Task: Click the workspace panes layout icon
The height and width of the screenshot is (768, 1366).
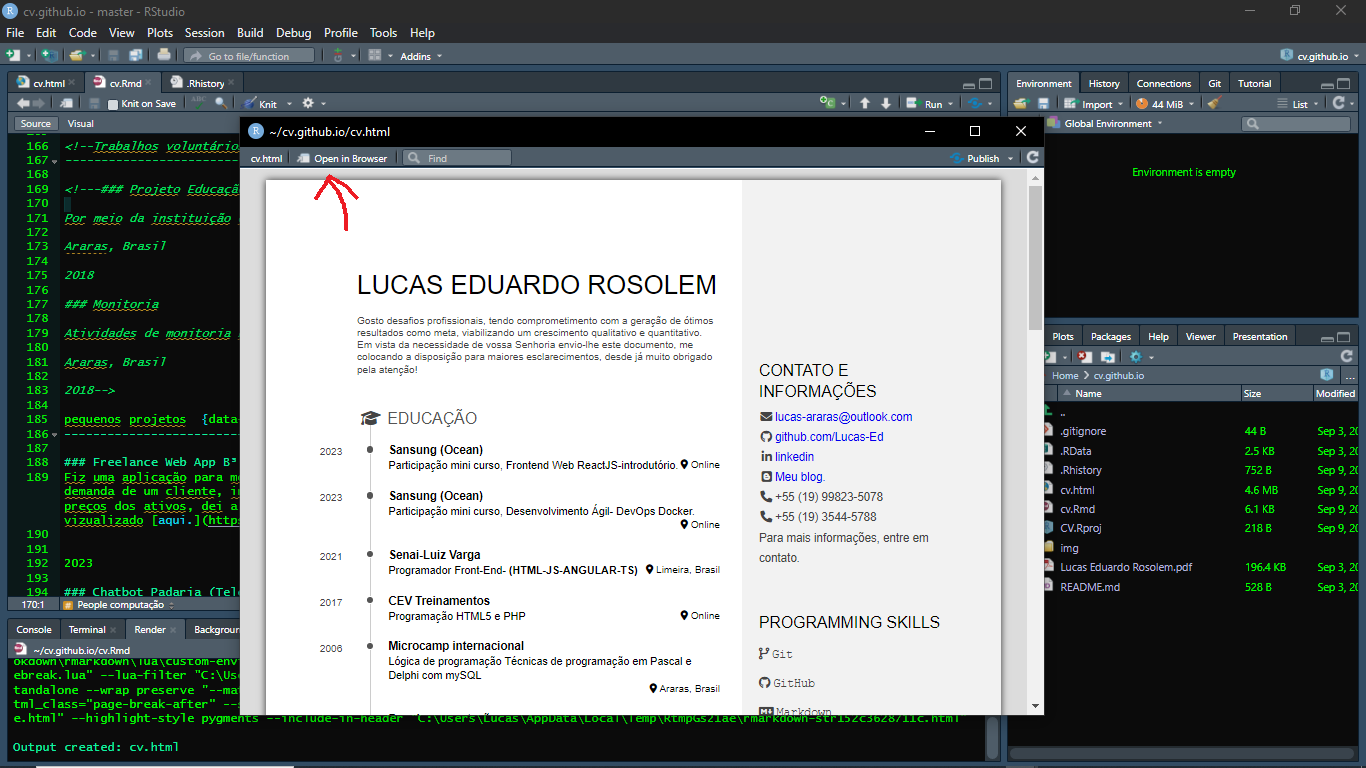Action: coord(375,56)
